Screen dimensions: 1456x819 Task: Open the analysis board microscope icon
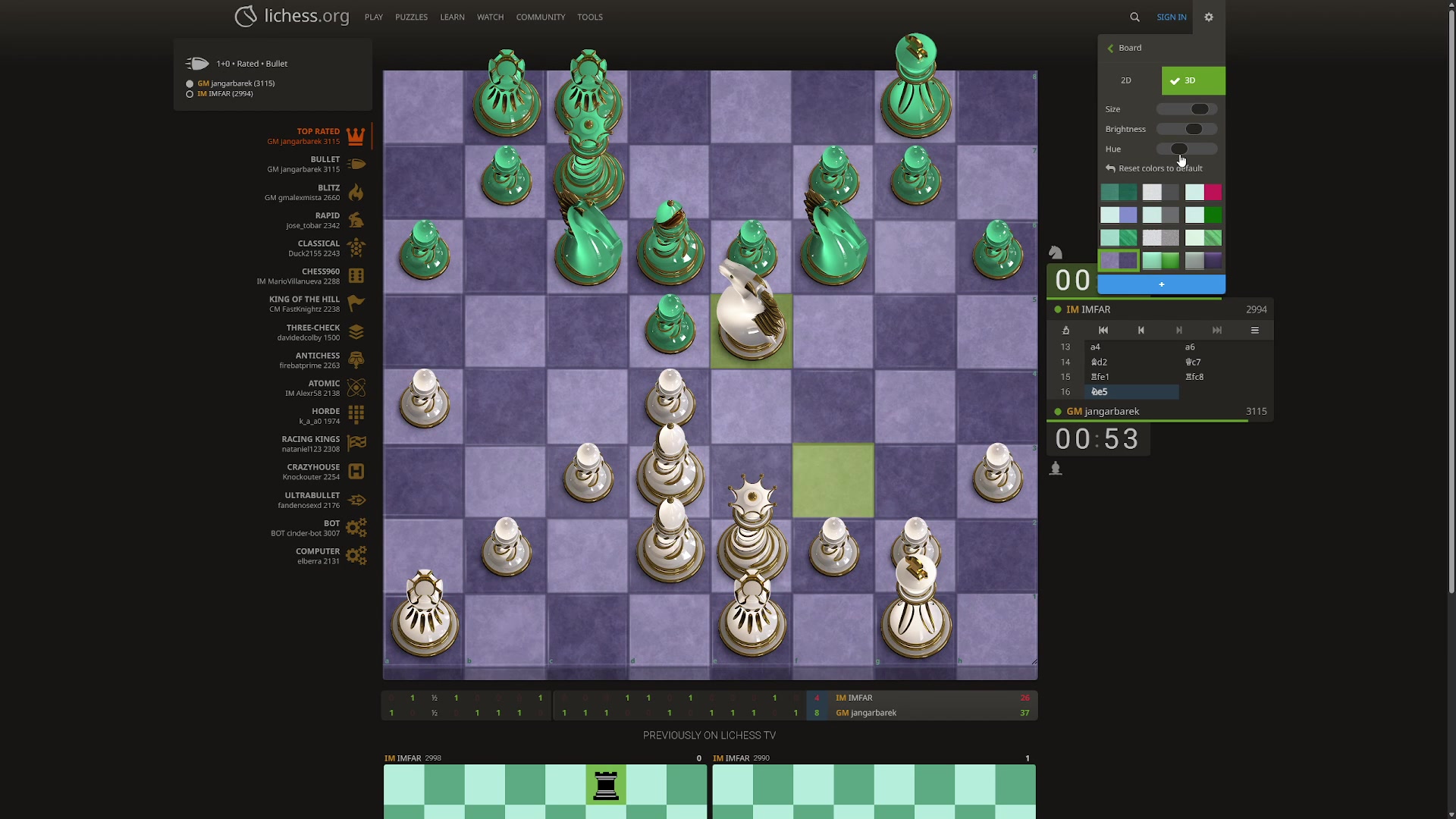(x=1065, y=330)
